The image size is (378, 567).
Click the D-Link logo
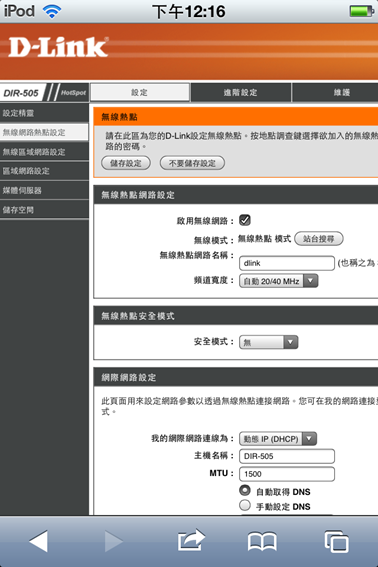(x=58, y=47)
